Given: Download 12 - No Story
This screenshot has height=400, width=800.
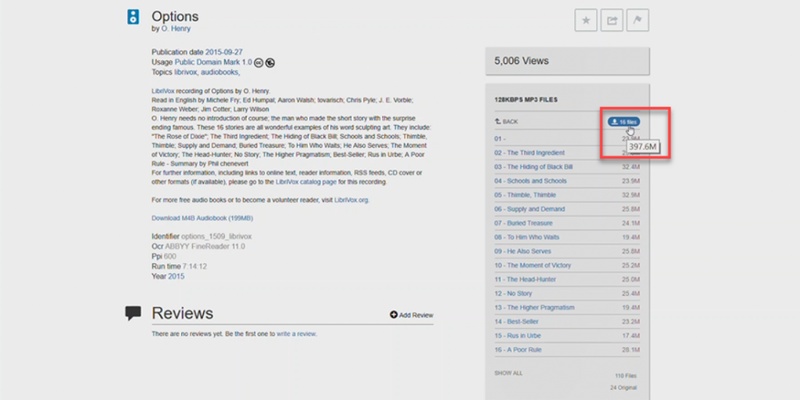Looking at the screenshot, I should pos(513,293).
